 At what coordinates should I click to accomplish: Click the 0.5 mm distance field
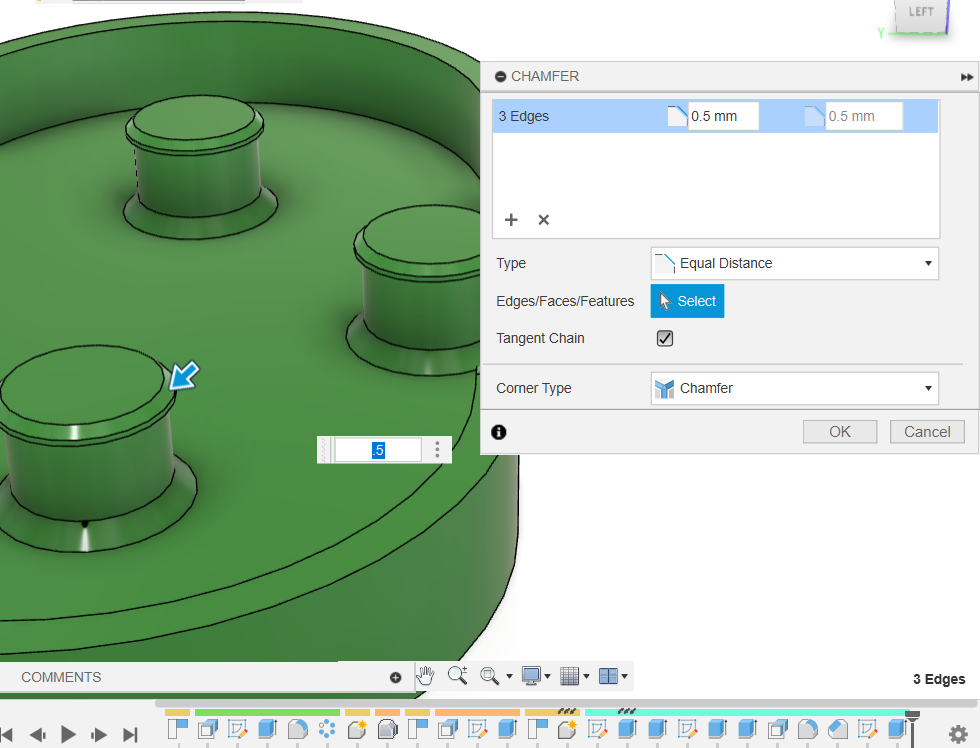click(722, 116)
